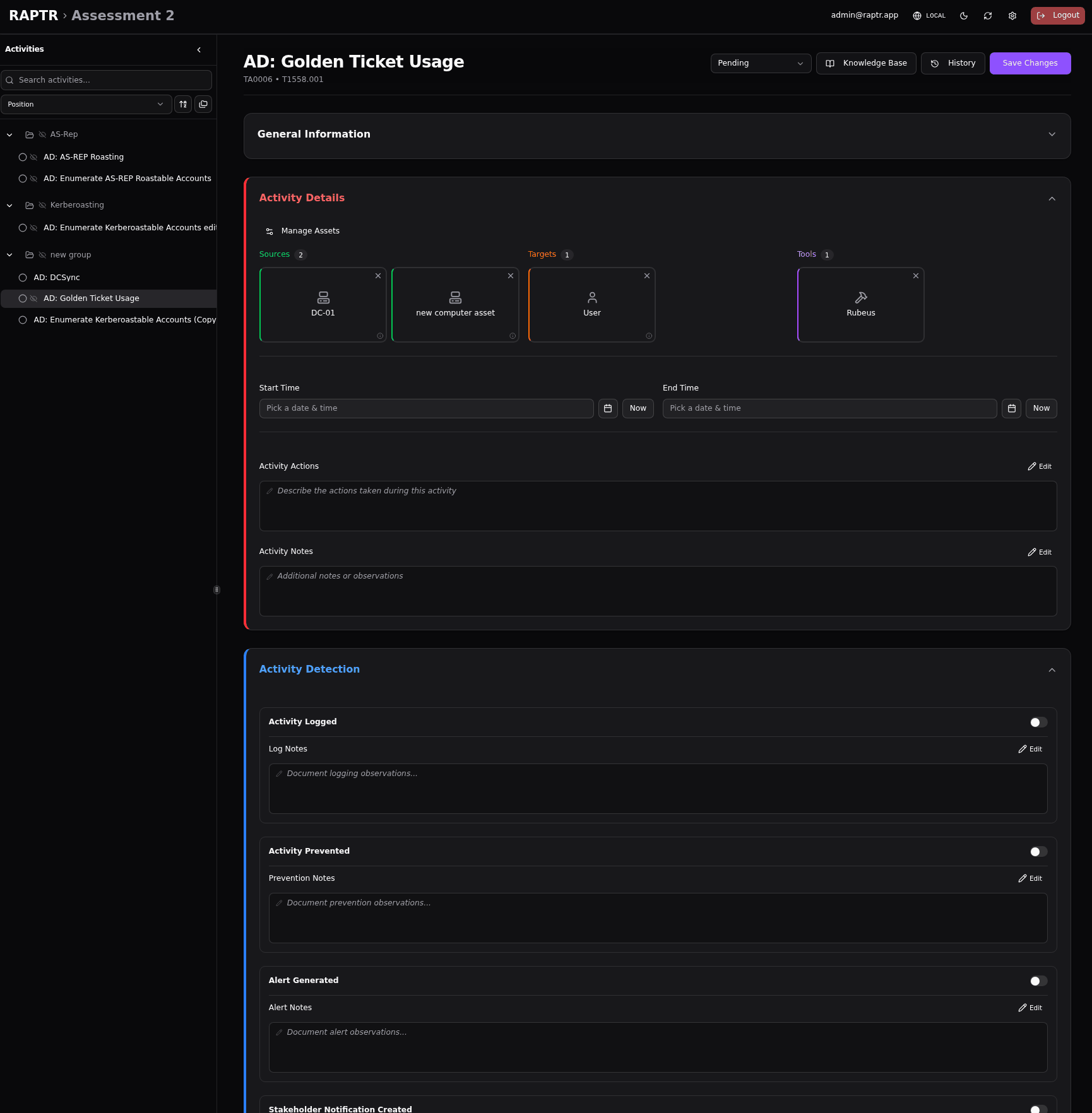Select AD: DCSync activity
The width and height of the screenshot is (1092, 1113).
57,278
